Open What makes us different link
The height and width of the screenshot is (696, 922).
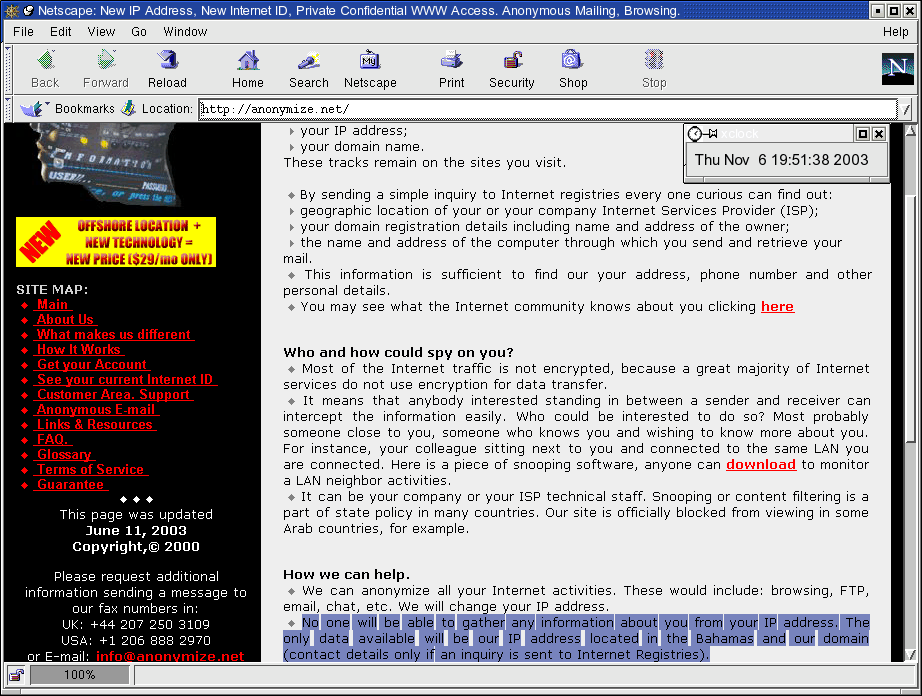[113, 334]
